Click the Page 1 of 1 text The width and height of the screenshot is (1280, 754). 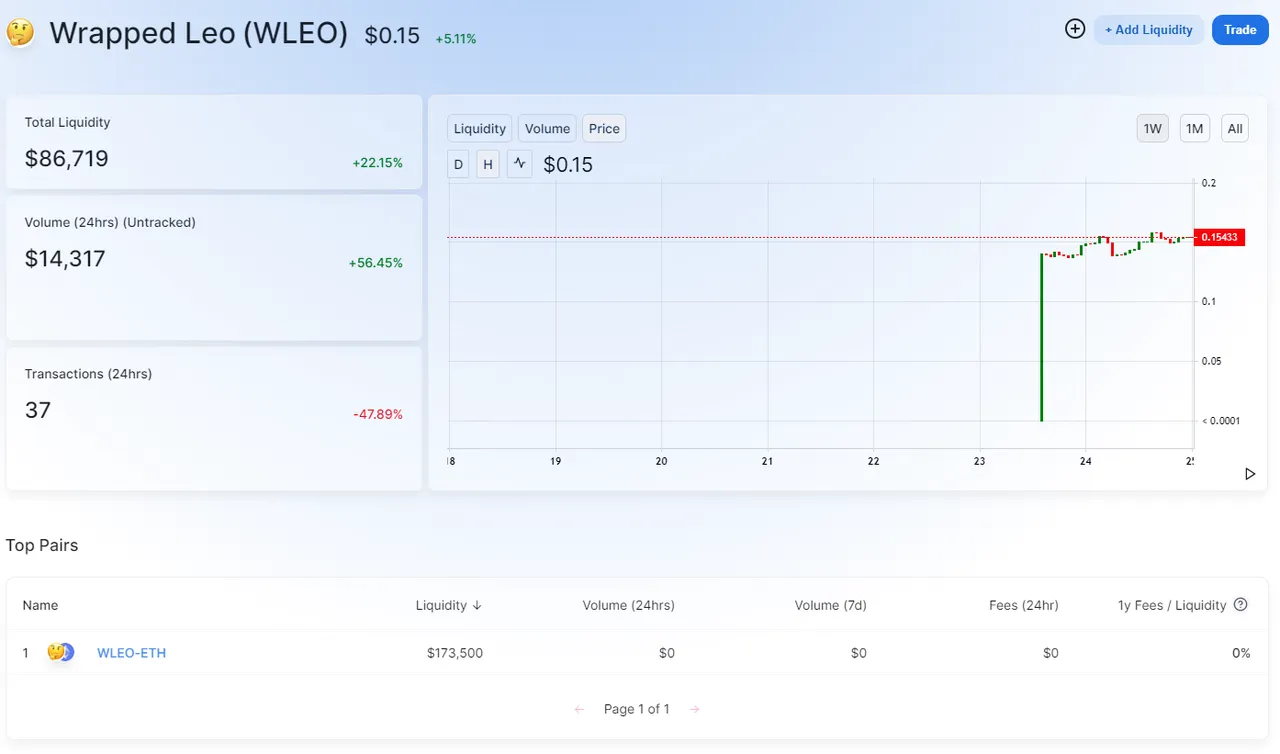click(x=637, y=709)
